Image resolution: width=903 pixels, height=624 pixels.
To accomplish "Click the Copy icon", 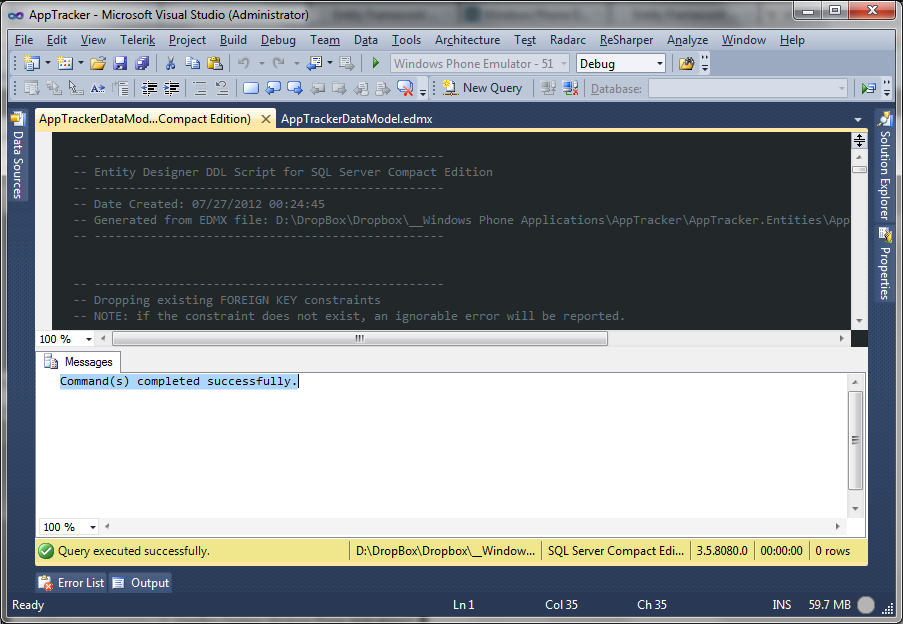I will pos(192,63).
